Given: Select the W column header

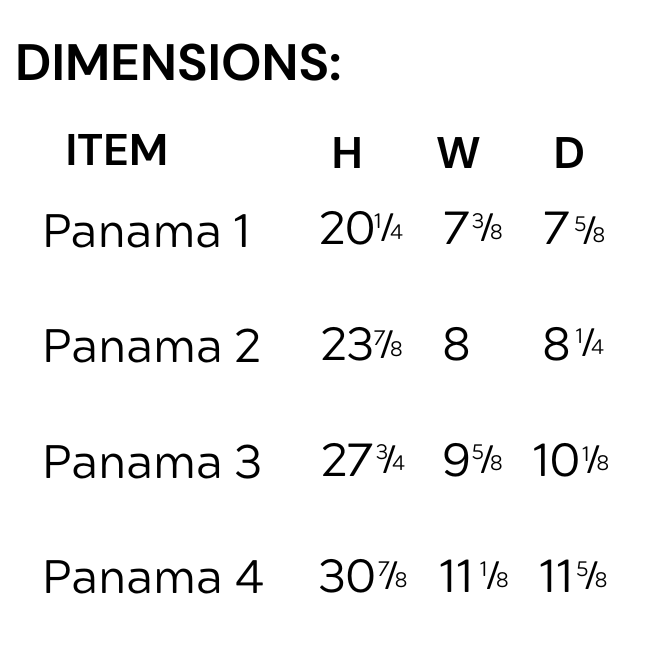Looking at the screenshot, I should pyautogui.click(x=458, y=154).
